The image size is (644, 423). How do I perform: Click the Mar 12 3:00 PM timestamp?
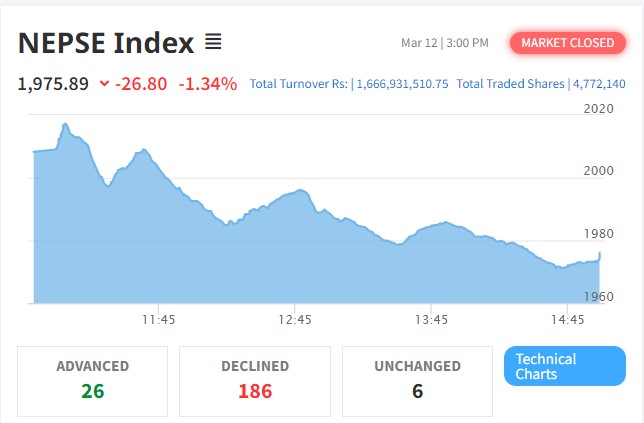click(x=444, y=43)
